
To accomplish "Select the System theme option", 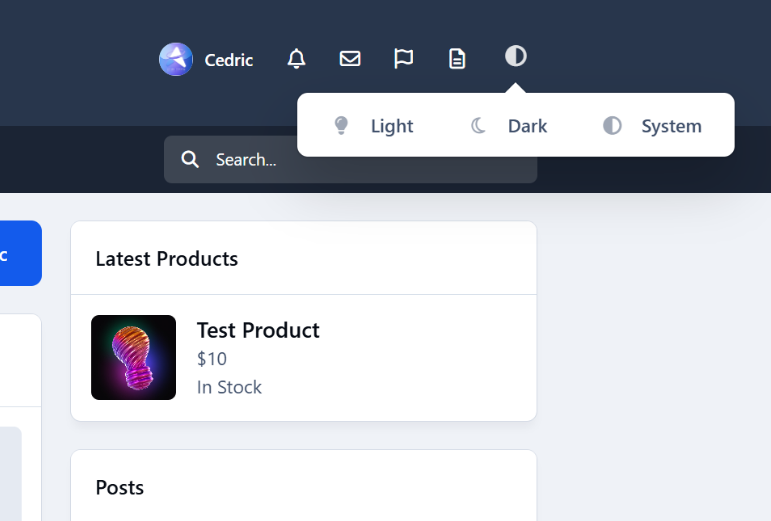I will [x=652, y=126].
